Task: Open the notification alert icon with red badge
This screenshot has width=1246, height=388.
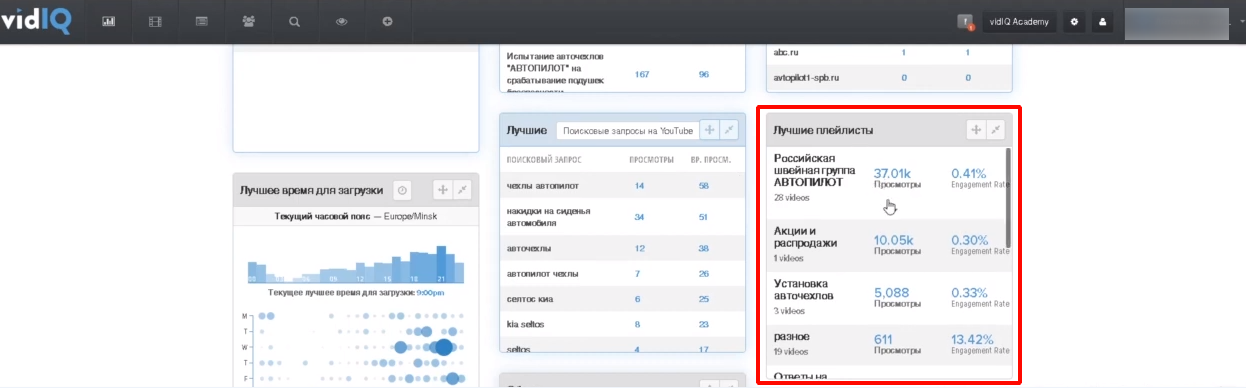Action: tap(965, 21)
